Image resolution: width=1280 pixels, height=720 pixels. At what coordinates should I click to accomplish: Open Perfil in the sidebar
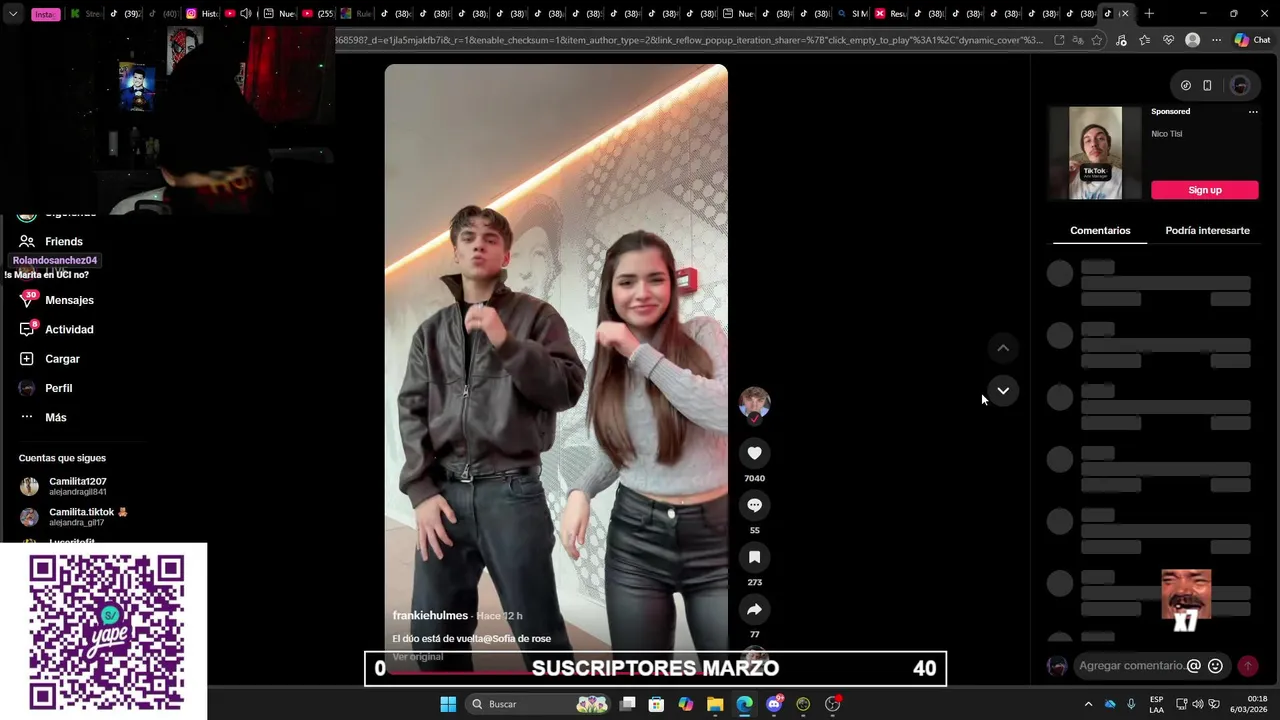(x=46, y=388)
